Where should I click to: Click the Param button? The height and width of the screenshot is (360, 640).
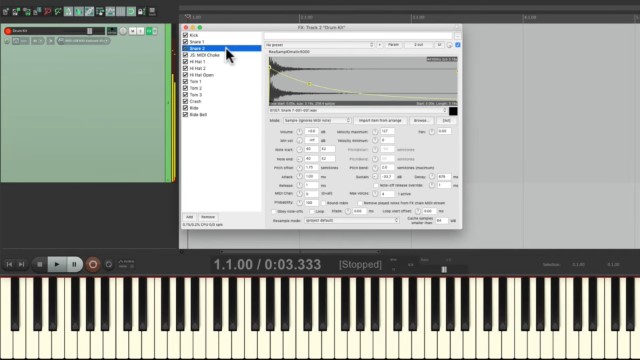(393, 45)
